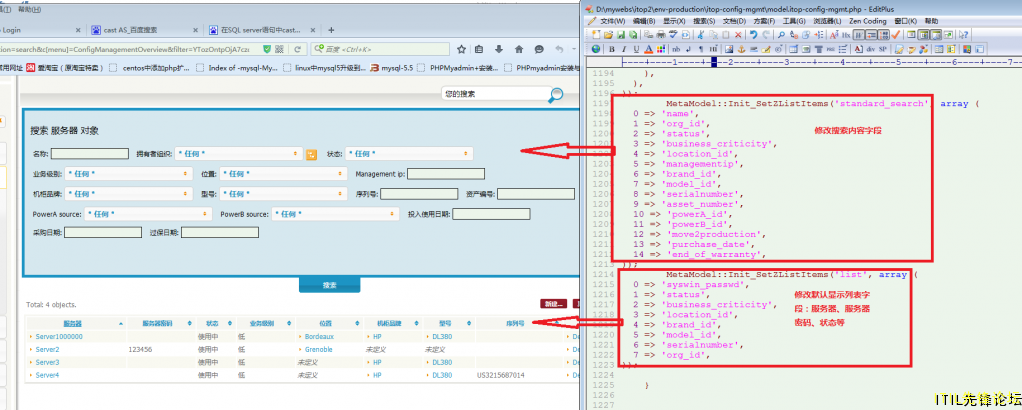Open the Server1000000 link

click(x=59, y=337)
